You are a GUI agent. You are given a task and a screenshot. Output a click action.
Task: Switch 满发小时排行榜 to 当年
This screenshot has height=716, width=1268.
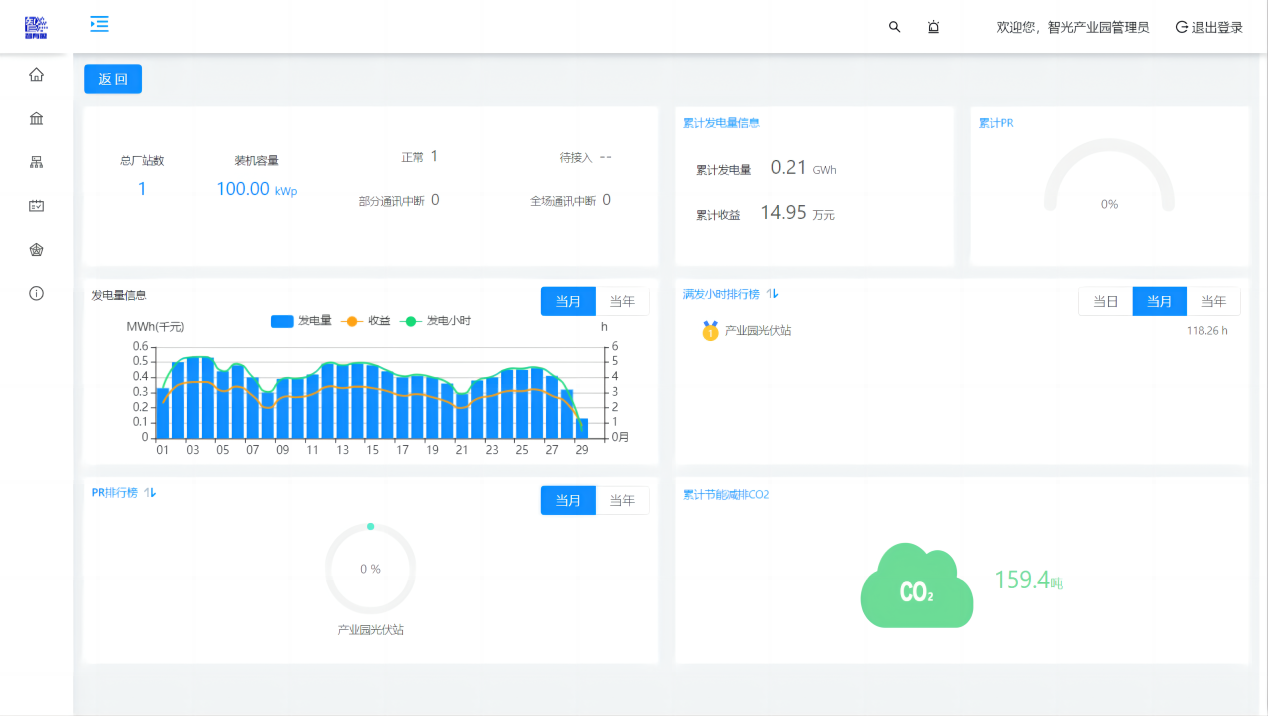tap(1213, 301)
